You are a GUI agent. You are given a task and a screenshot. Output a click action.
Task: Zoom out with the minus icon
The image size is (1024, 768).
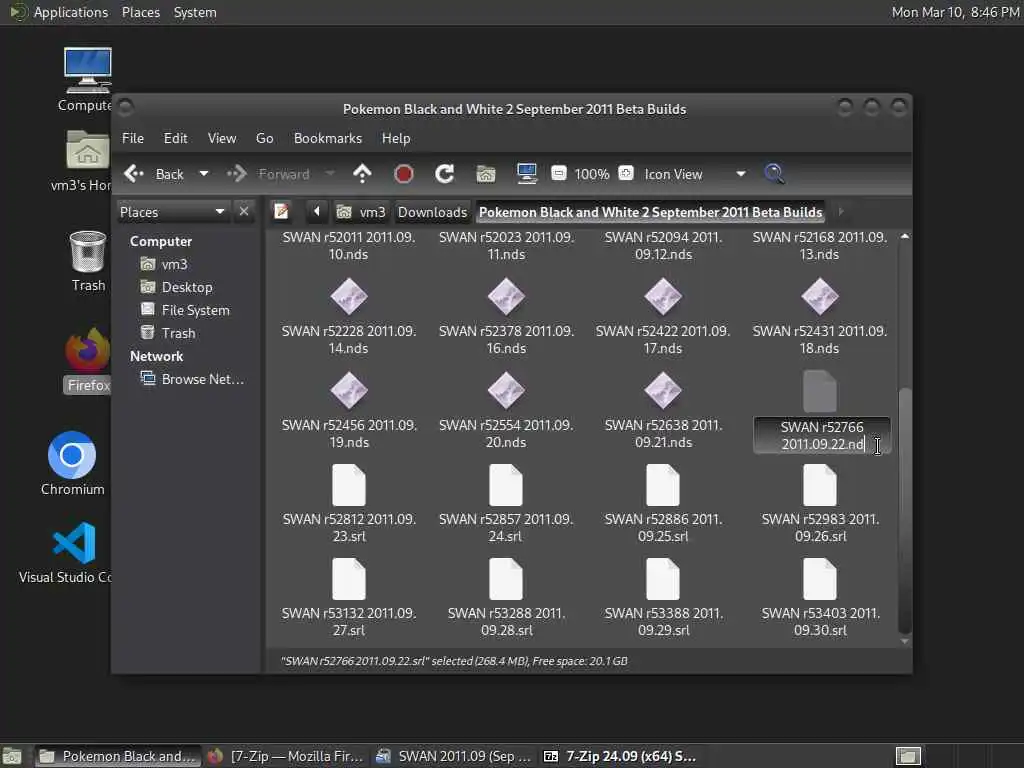click(558, 174)
